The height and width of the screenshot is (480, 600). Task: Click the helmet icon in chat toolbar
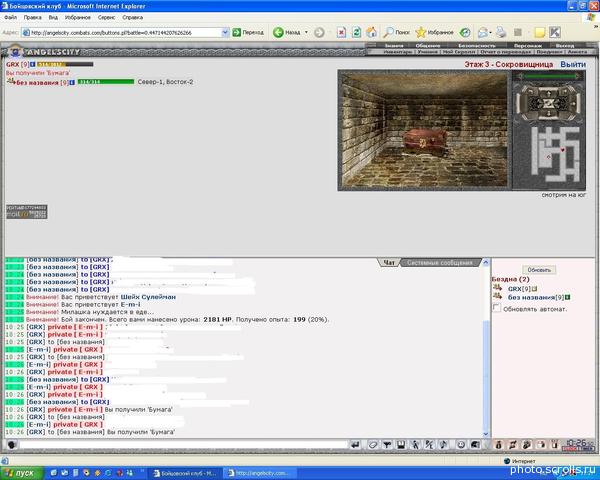click(x=475, y=445)
